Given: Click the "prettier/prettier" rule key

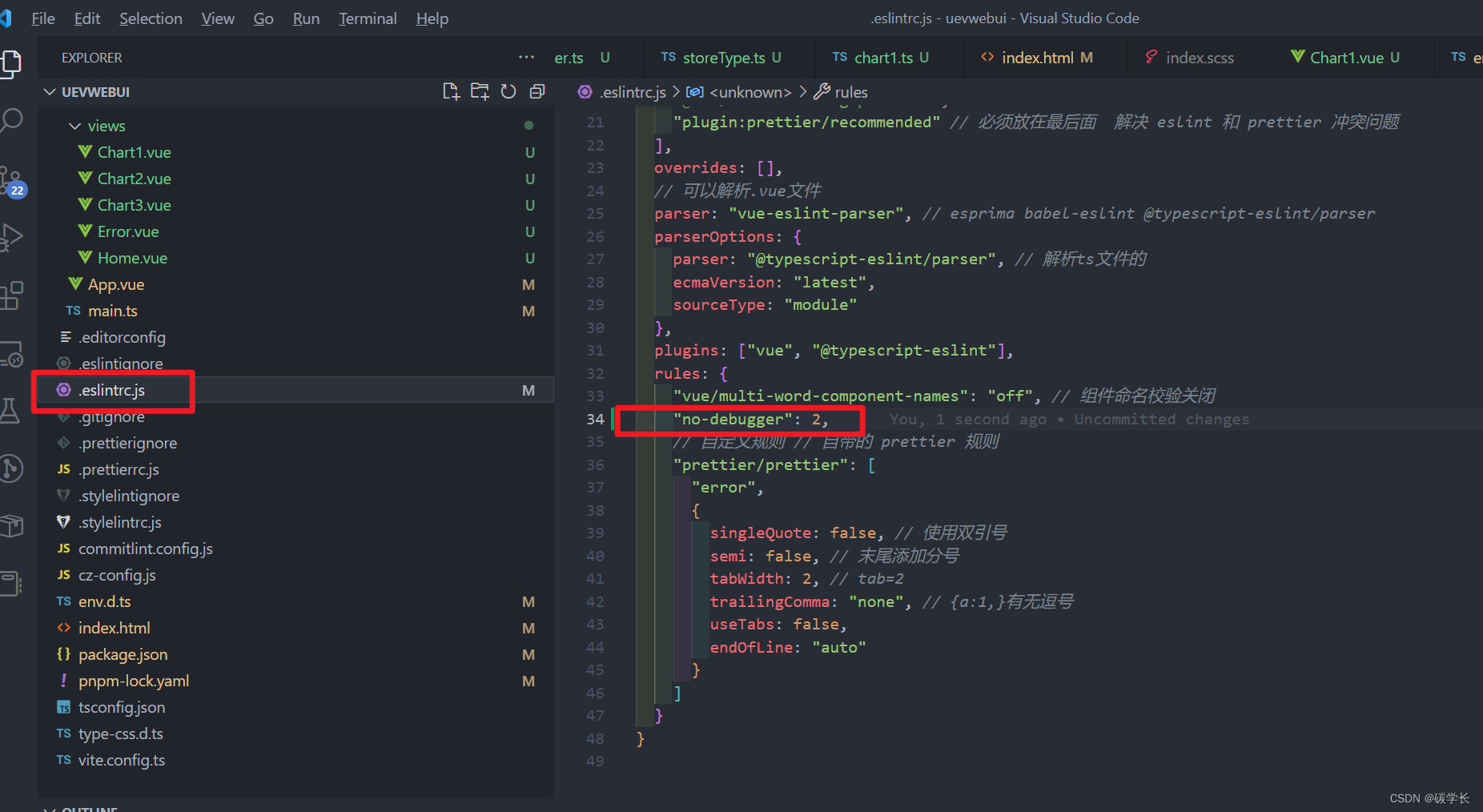Looking at the screenshot, I should [761, 464].
